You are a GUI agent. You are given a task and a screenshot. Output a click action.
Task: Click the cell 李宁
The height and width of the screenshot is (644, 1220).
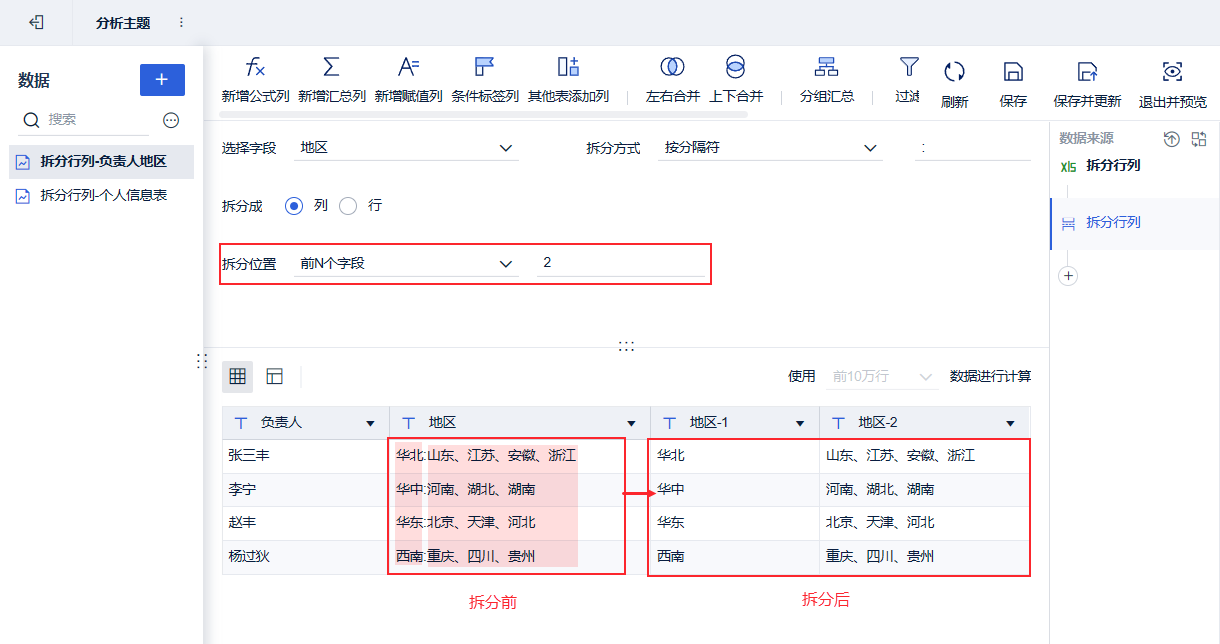(x=305, y=490)
